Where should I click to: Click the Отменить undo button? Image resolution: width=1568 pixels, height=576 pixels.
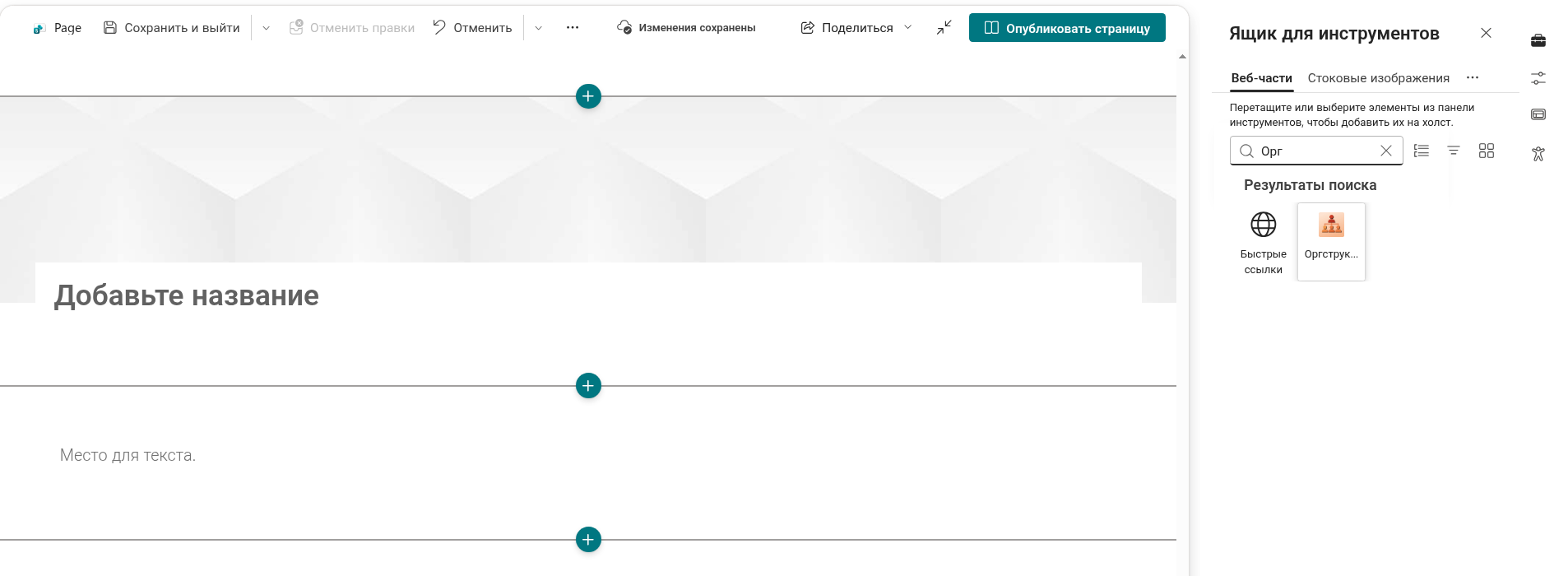coord(472,28)
